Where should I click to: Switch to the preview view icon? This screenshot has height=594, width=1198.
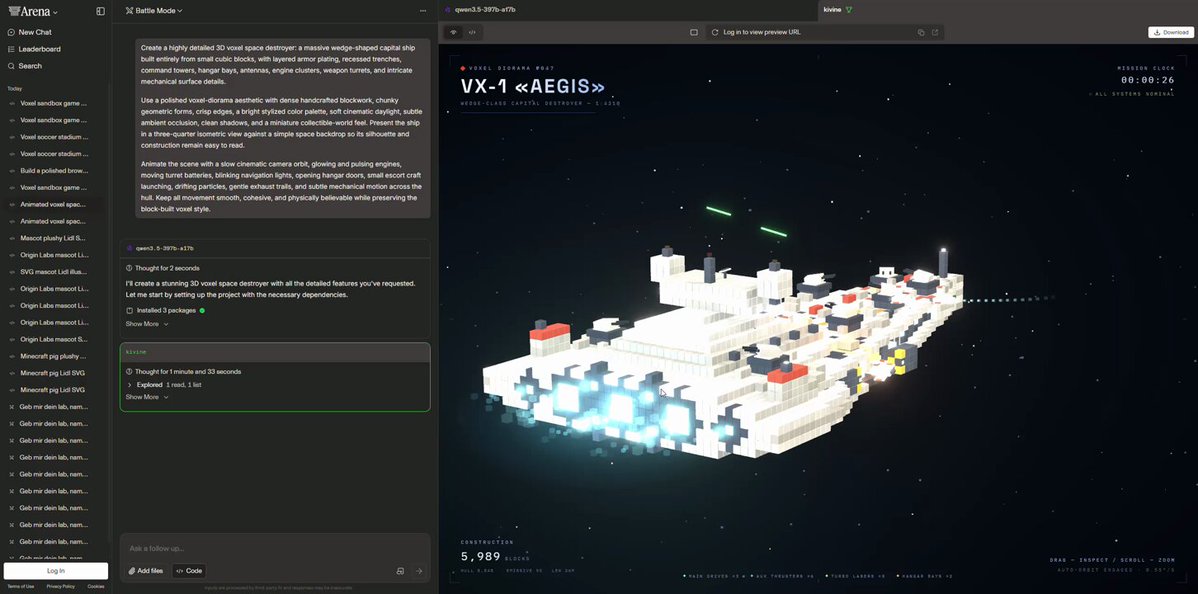454,32
